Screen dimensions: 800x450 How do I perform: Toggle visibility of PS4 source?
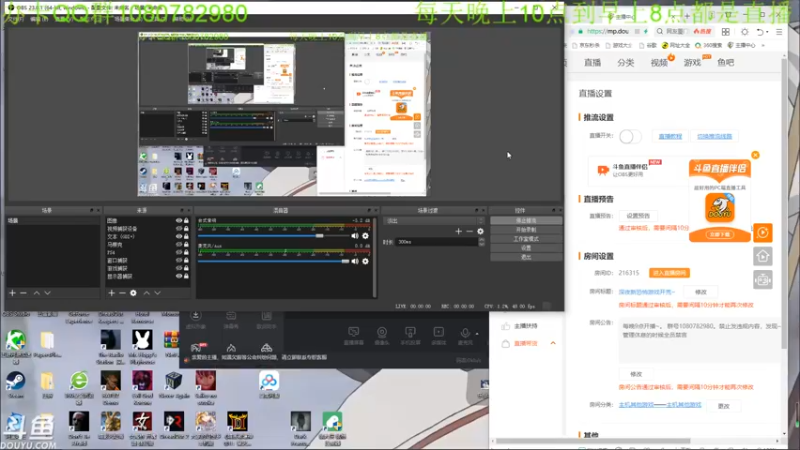click(179, 252)
